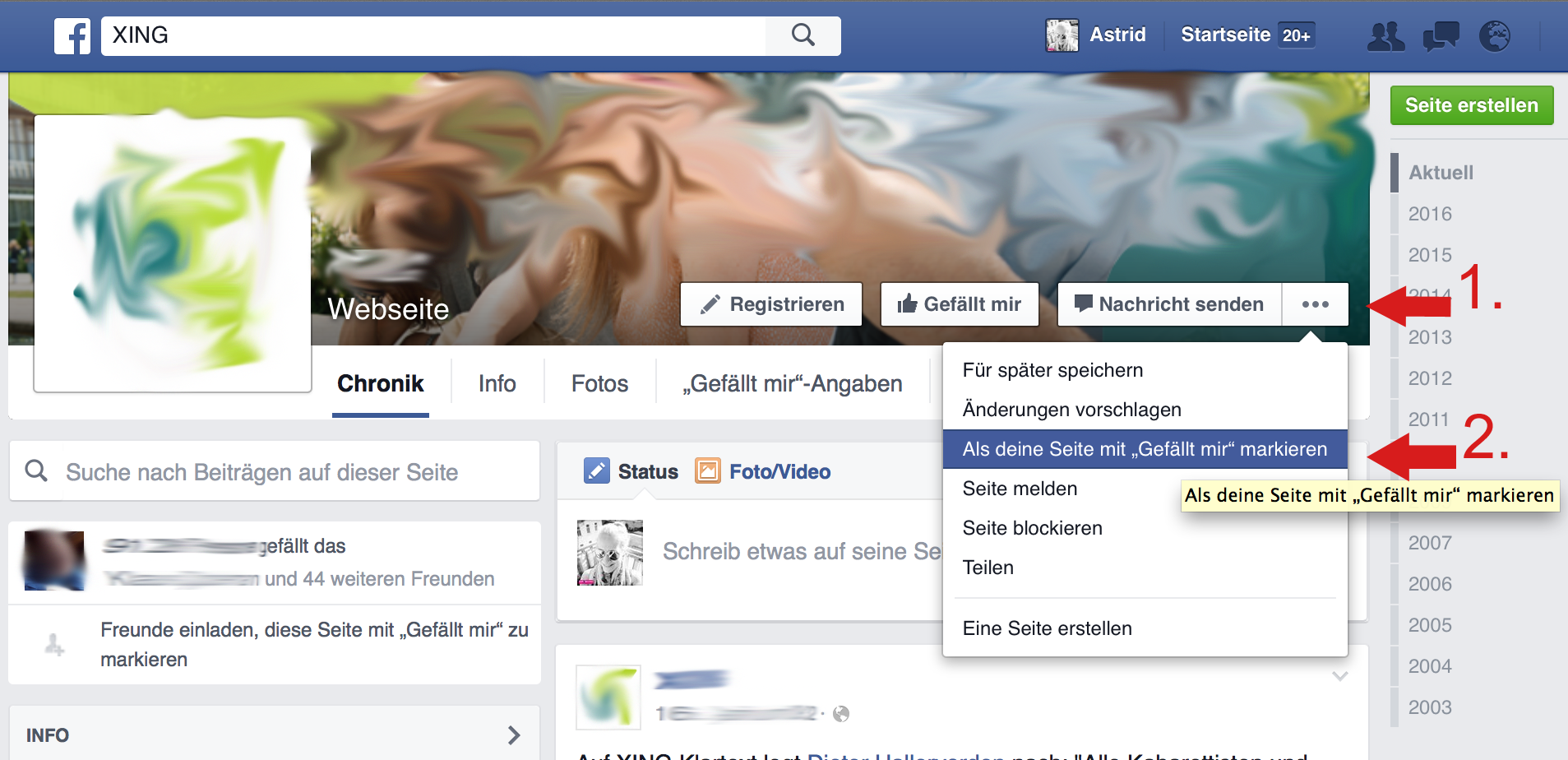Click the Startseite 20+ notification badge

pos(1296,35)
